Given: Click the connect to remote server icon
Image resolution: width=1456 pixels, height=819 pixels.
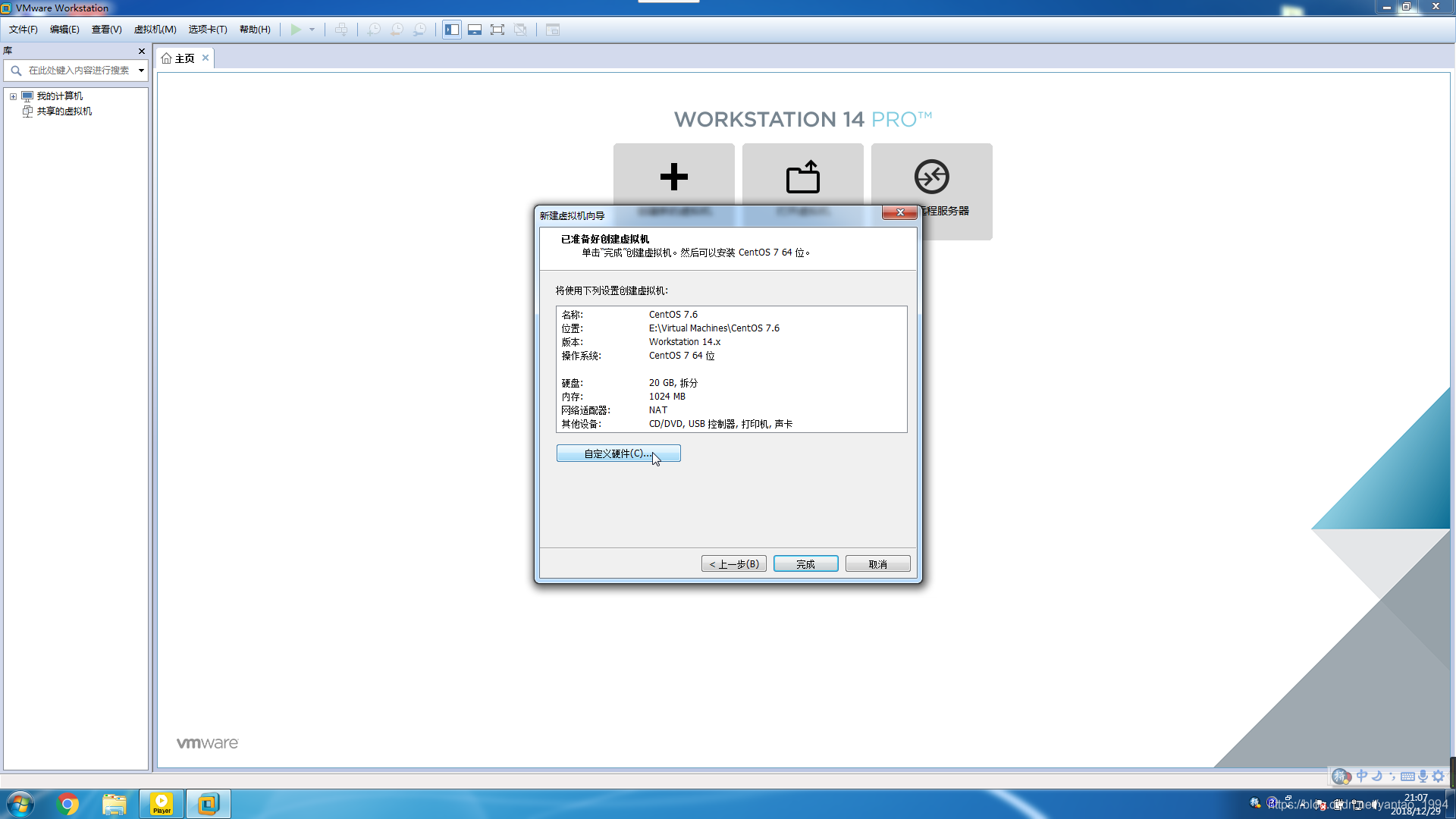Looking at the screenshot, I should tap(931, 177).
